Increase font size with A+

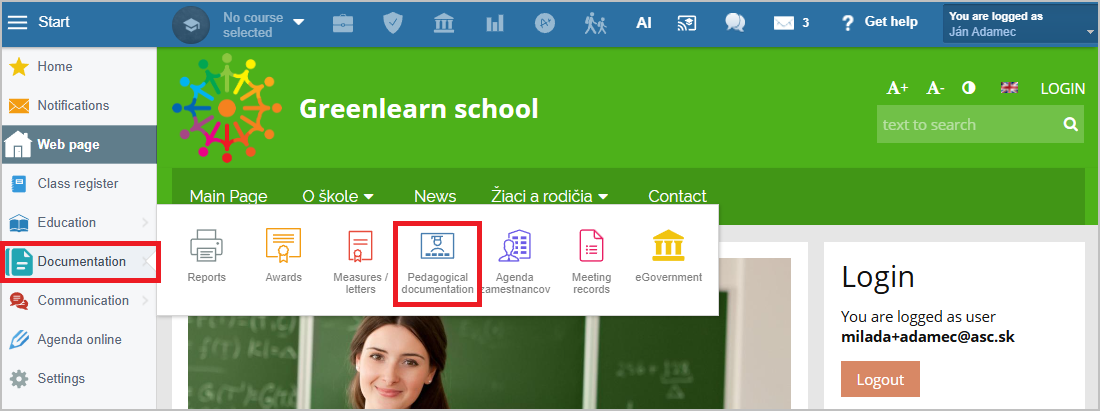pos(897,88)
